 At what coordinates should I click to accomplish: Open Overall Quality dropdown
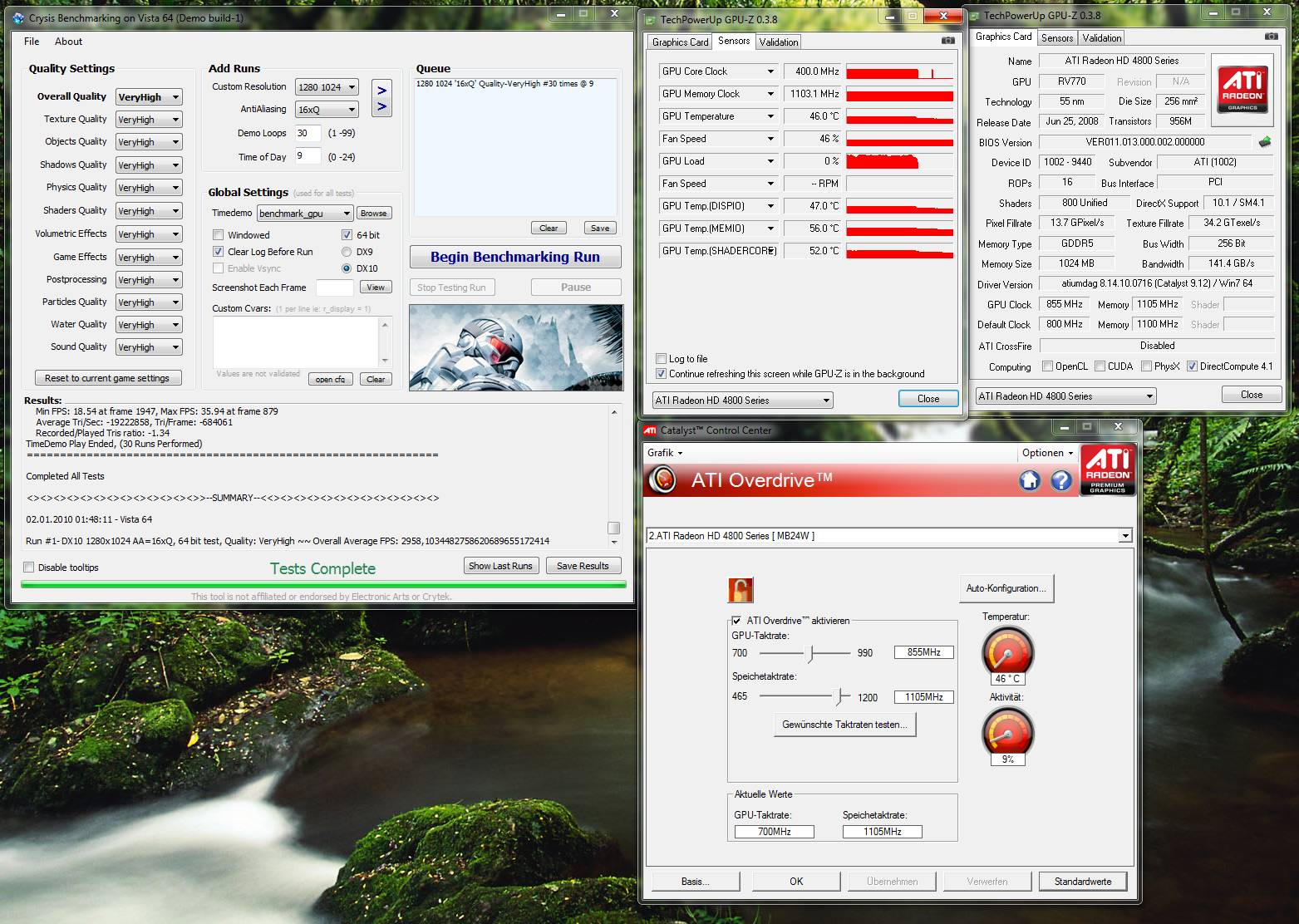(149, 97)
